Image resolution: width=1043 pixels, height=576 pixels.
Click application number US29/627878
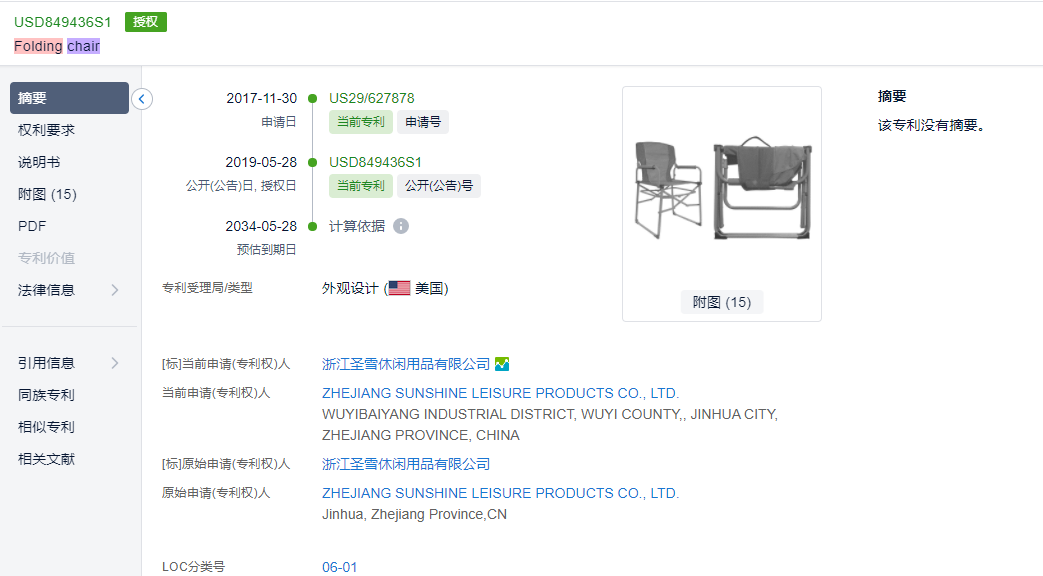tap(372, 98)
